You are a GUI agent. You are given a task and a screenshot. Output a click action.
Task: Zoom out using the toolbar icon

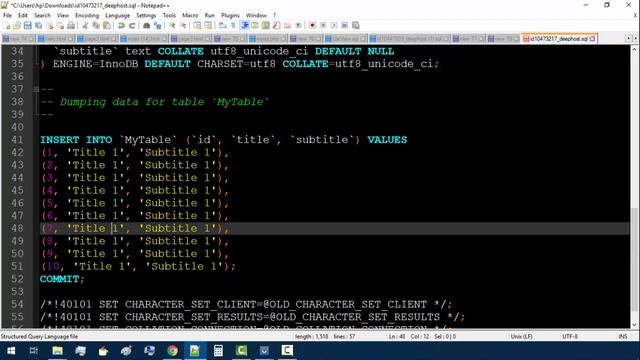183,25
